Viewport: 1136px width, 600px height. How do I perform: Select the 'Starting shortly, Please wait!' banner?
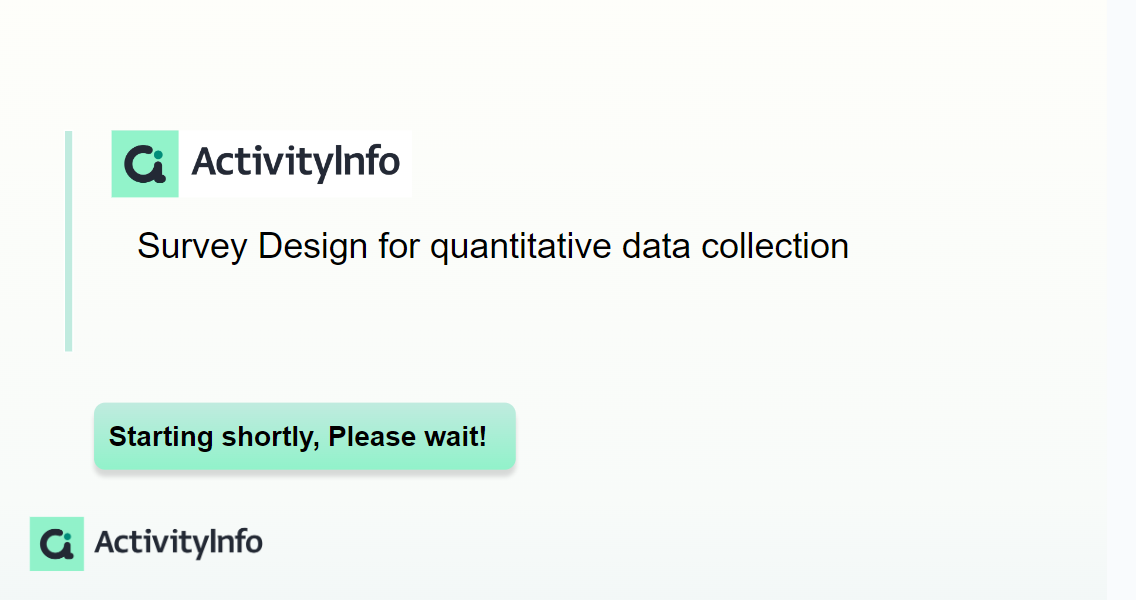tap(304, 436)
